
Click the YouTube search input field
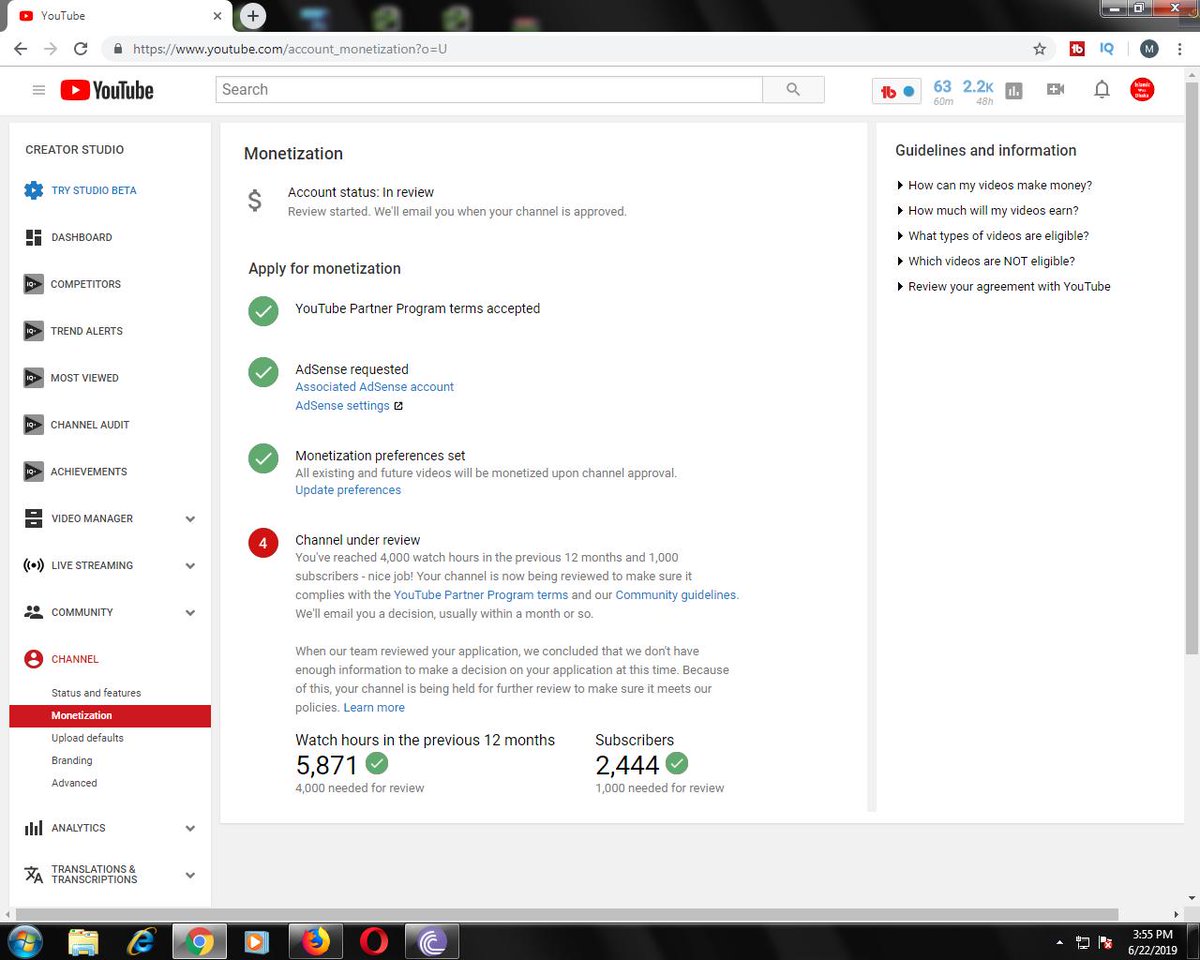coord(489,89)
